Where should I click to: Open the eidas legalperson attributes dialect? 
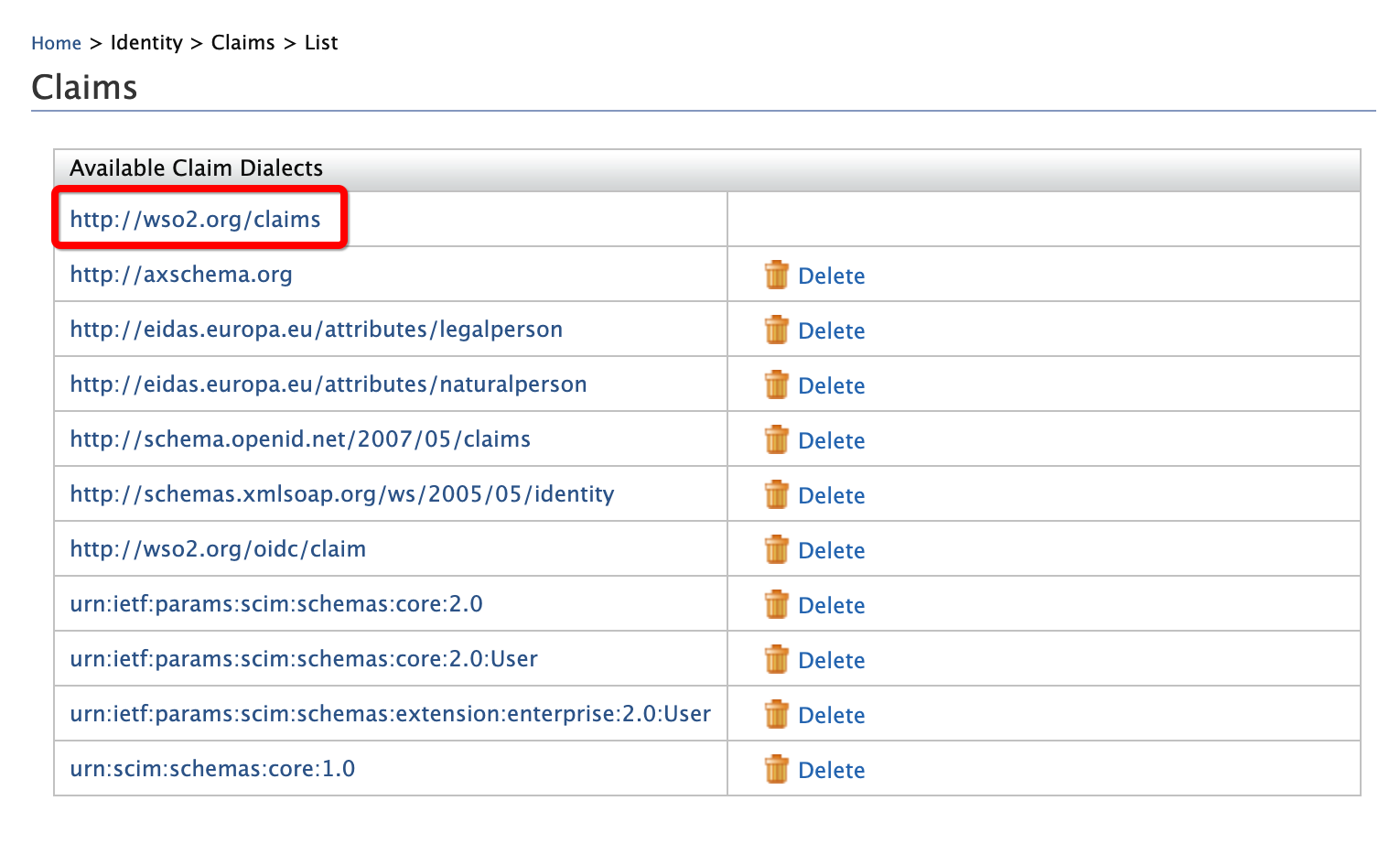(x=316, y=330)
